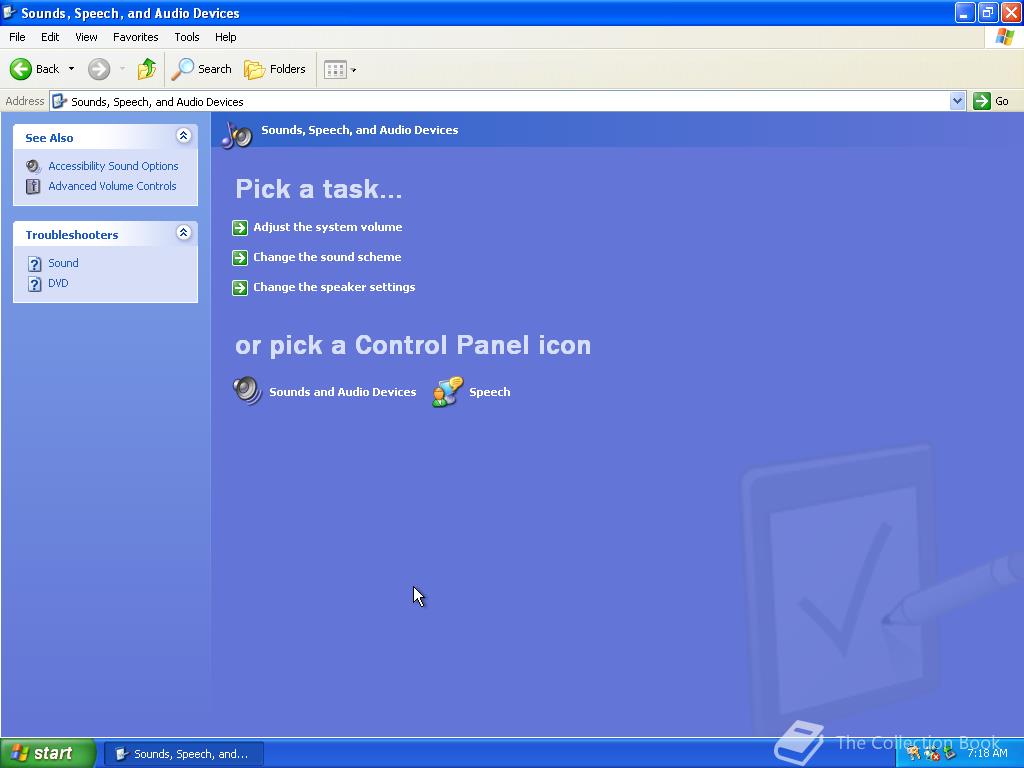Click the header Sounds, Speech music-note icon

236,134
